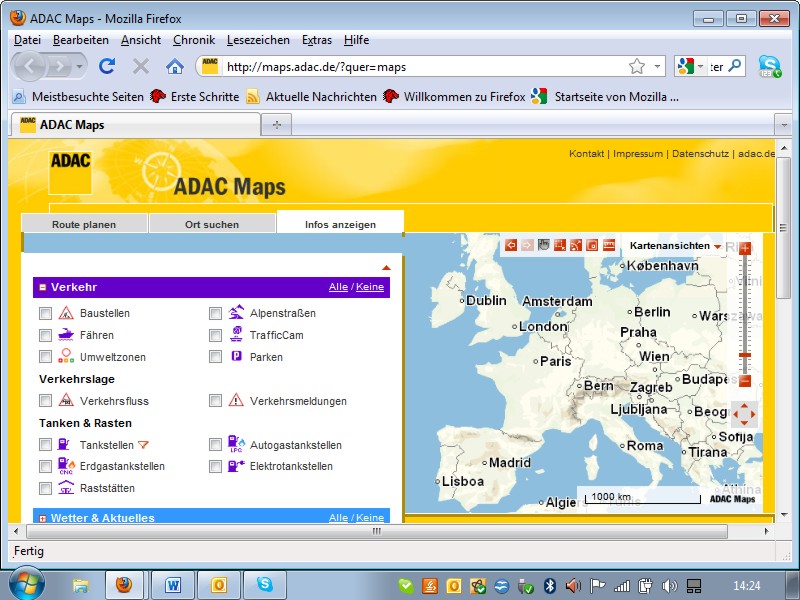Enable the Baustellen checkbox
The image size is (800, 600).
coord(45,313)
